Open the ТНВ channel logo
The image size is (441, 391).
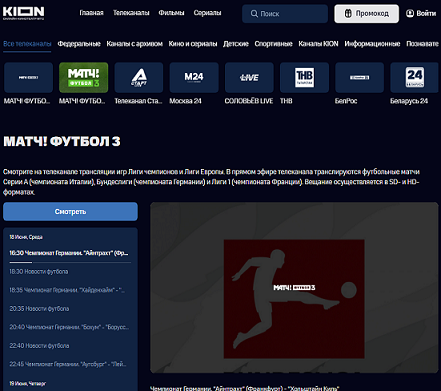[x=304, y=77]
